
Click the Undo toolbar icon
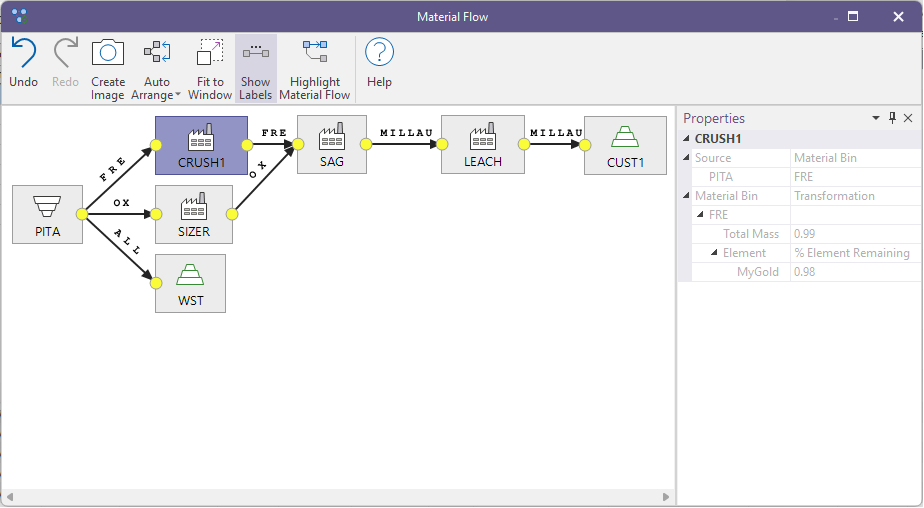[x=24, y=53]
